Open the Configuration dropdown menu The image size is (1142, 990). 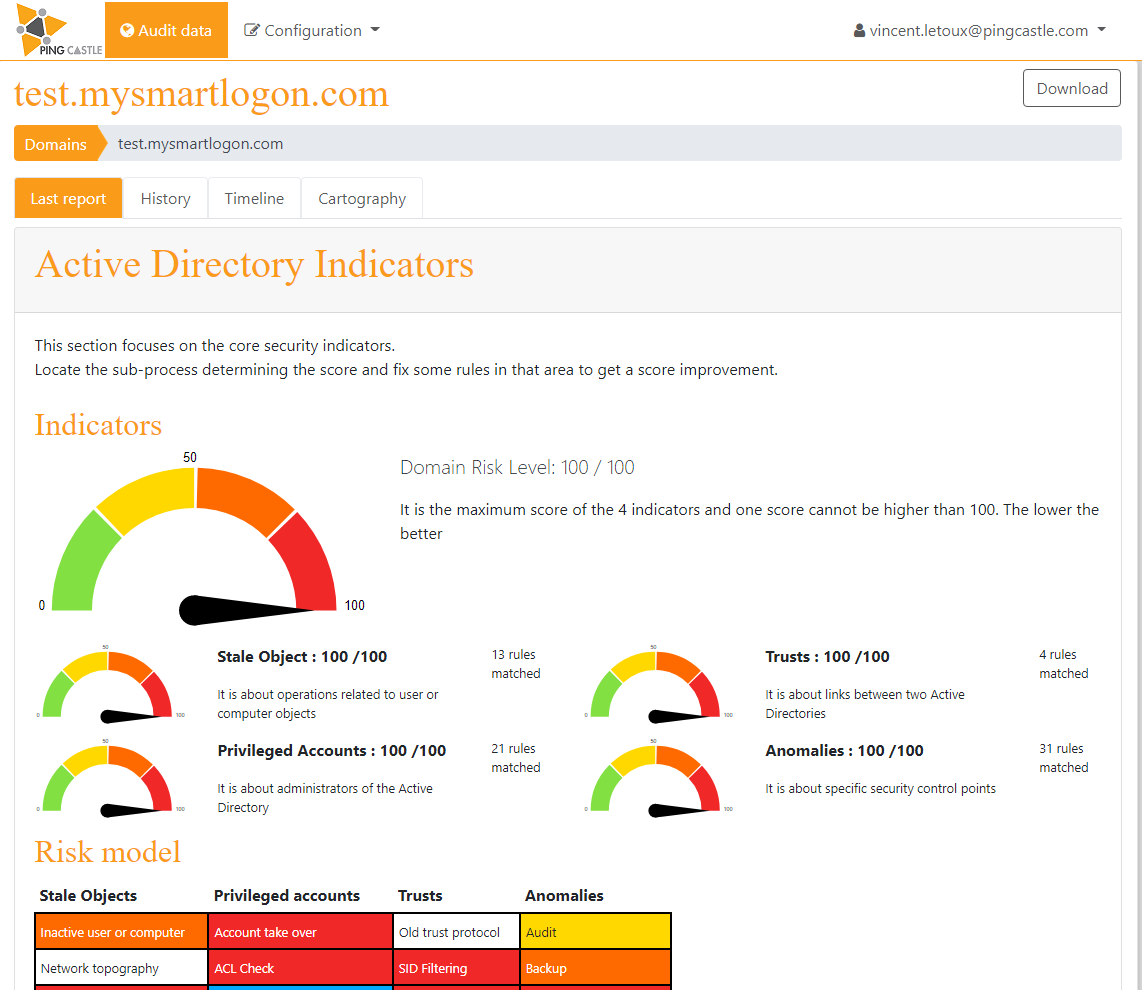coord(312,30)
